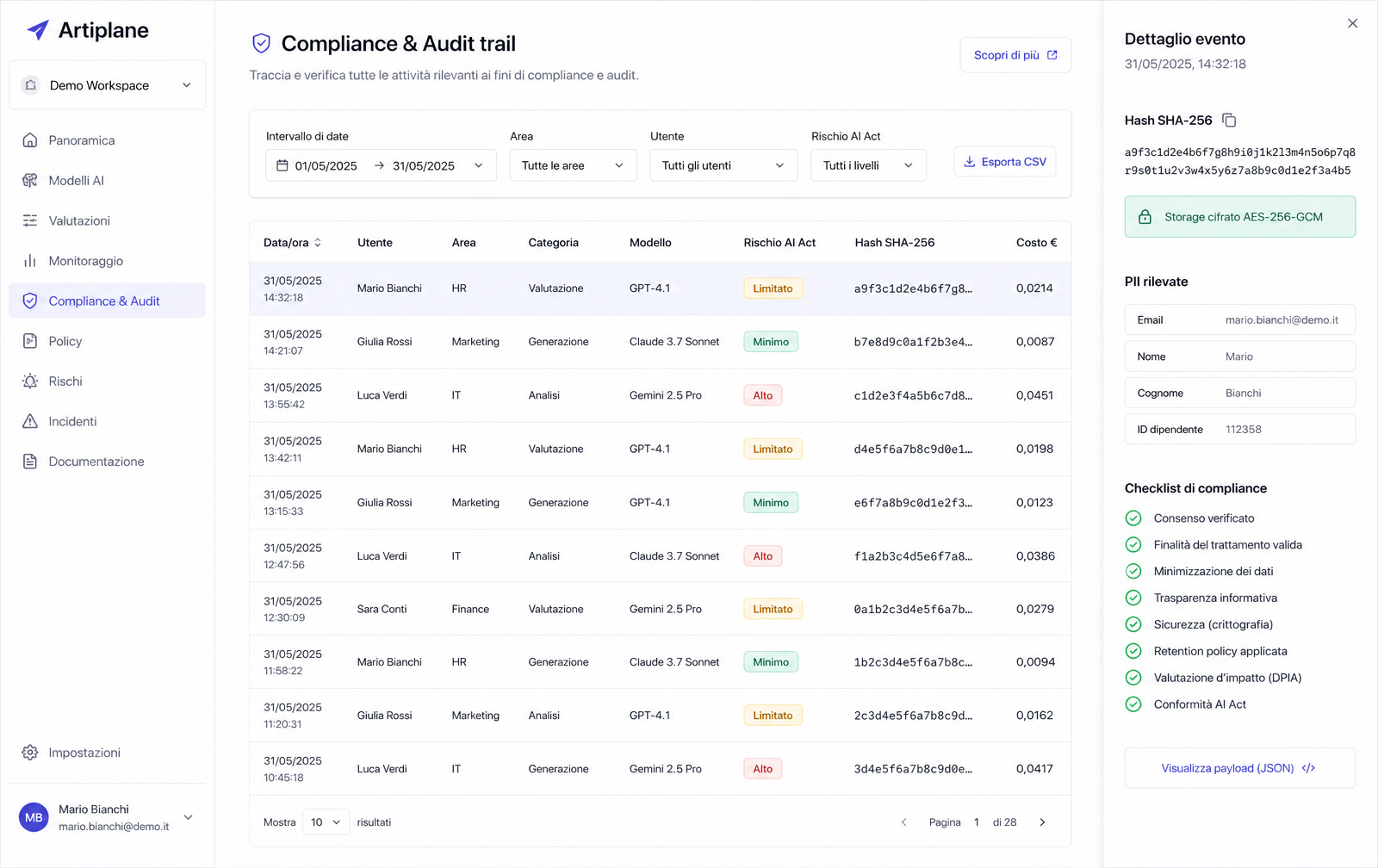The height and width of the screenshot is (868, 1378).
Task: Click the external link icon on Scopri di più
Action: pyautogui.click(x=1052, y=55)
